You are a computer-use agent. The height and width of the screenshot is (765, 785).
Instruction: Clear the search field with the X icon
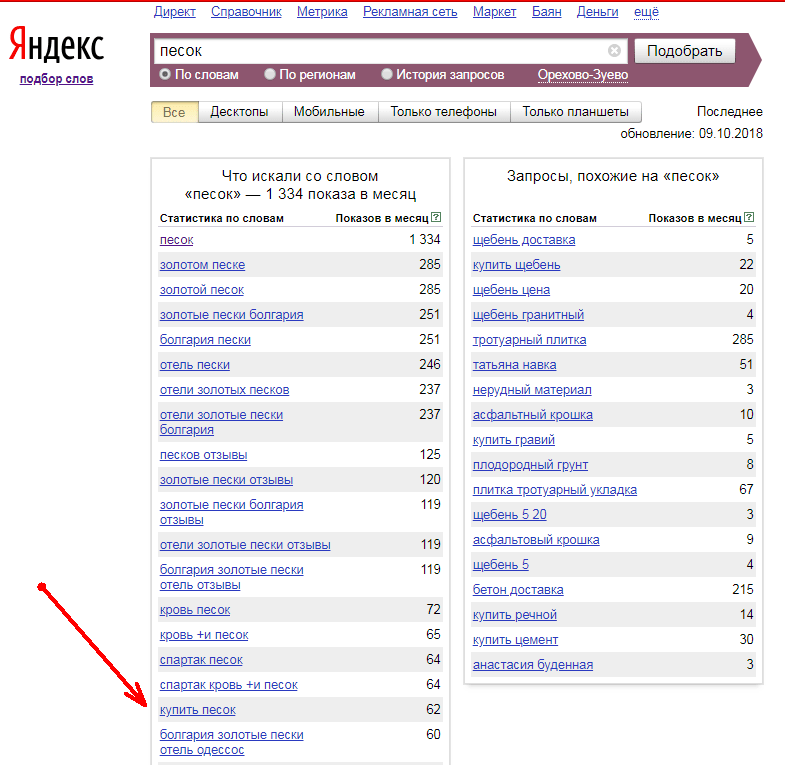[x=614, y=51]
